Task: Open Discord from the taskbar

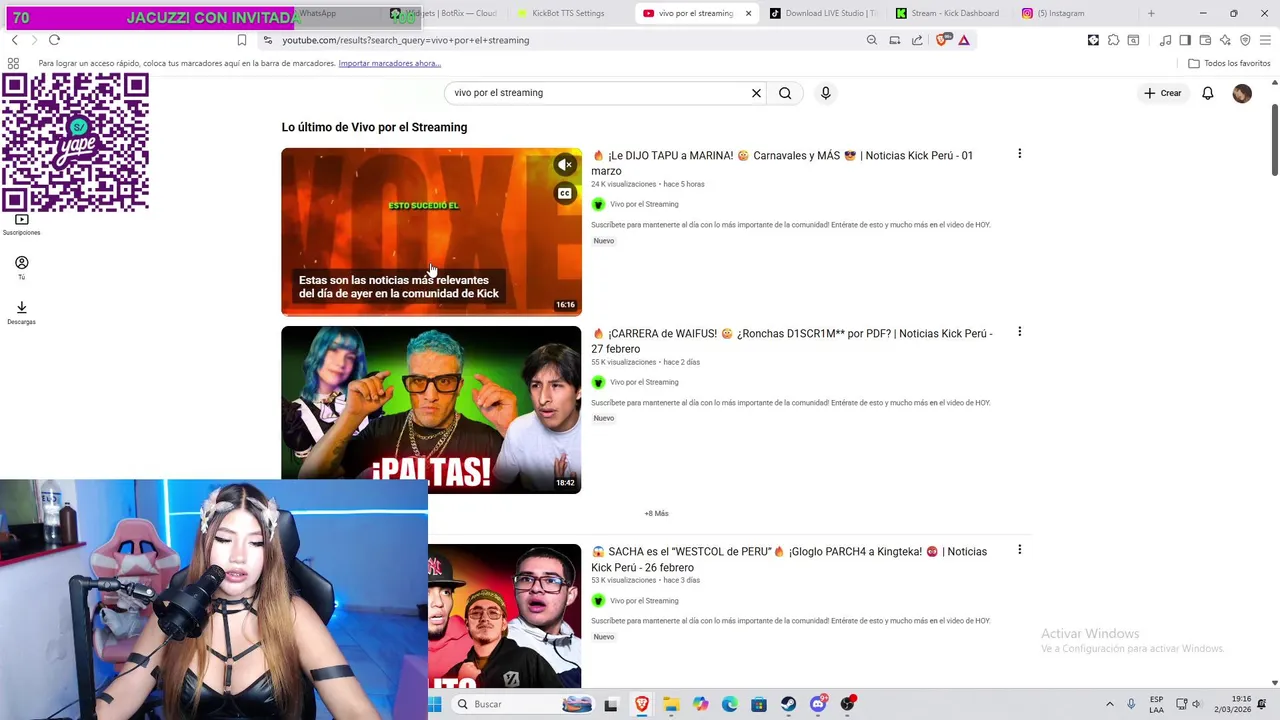Action: pos(818,704)
